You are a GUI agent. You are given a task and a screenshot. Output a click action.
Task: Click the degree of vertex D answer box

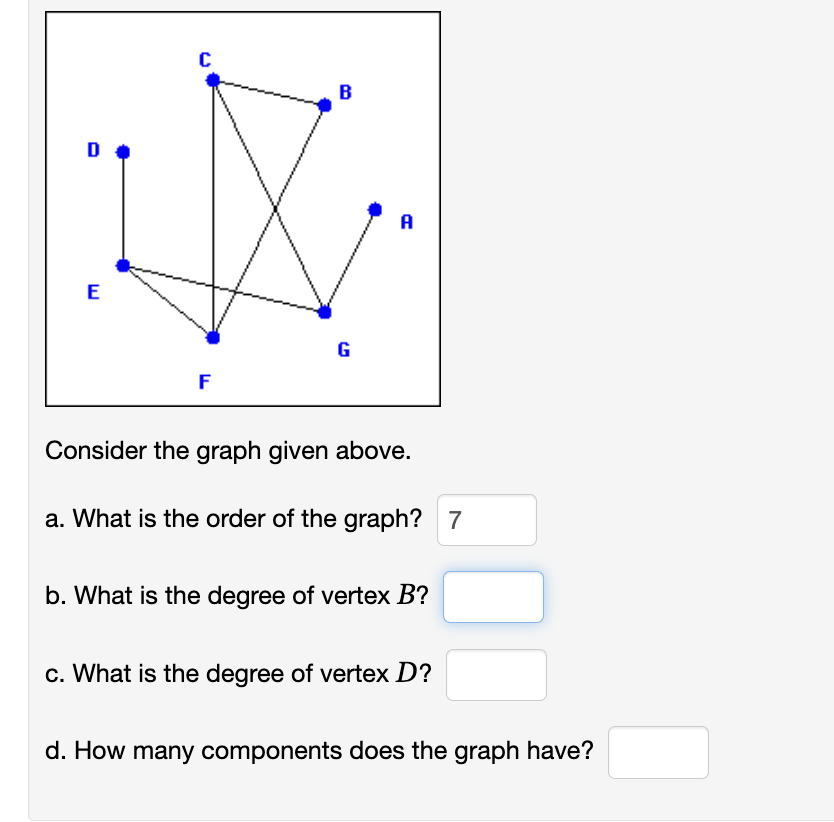(496, 675)
